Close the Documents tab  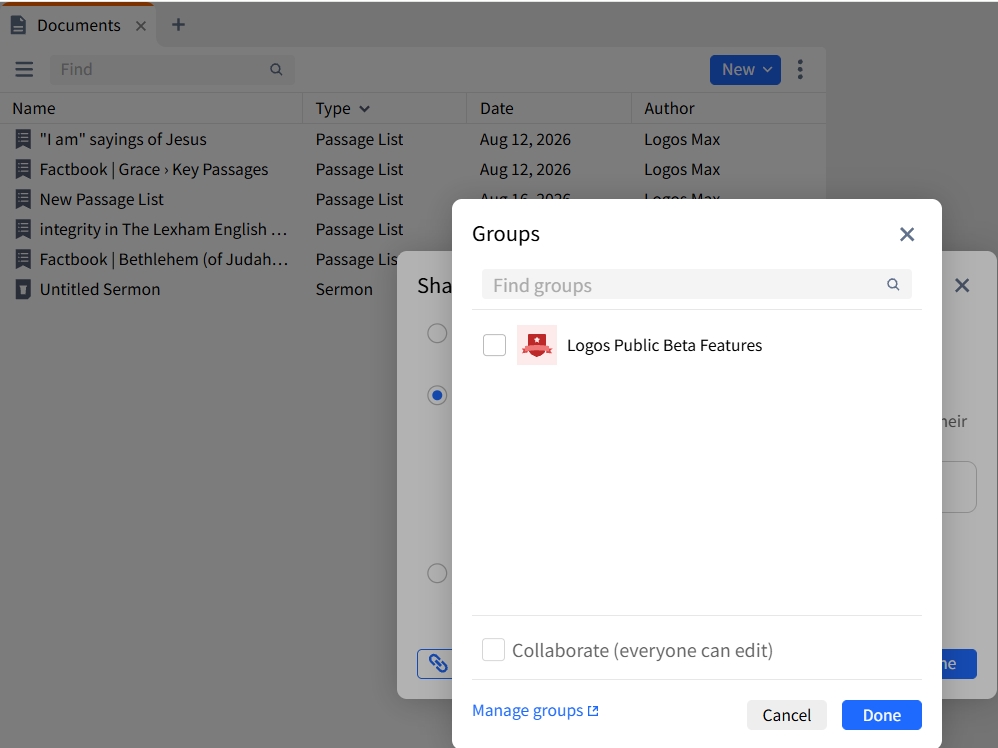pyautogui.click(x=141, y=26)
